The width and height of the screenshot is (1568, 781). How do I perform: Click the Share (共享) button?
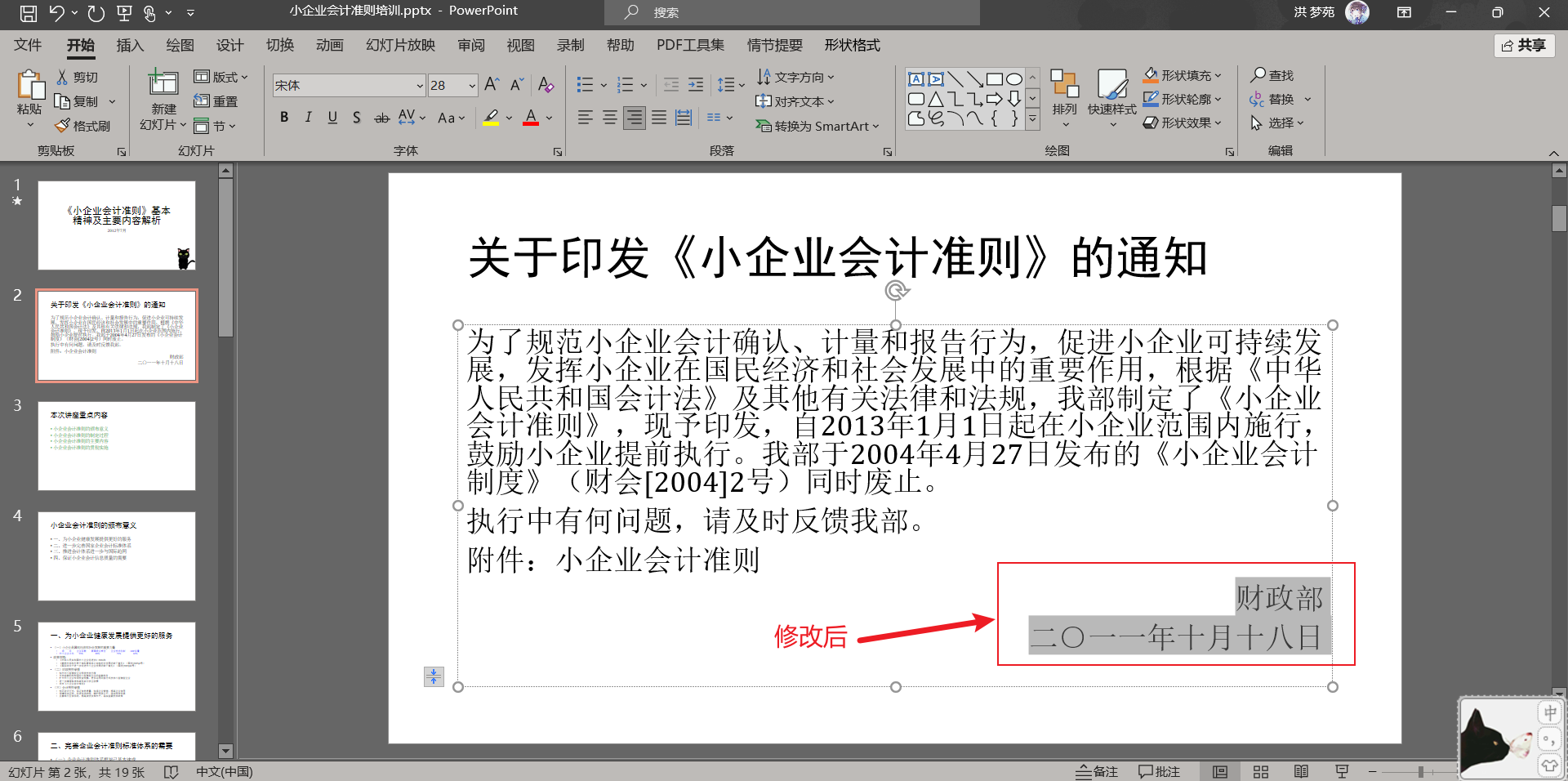click(x=1524, y=46)
